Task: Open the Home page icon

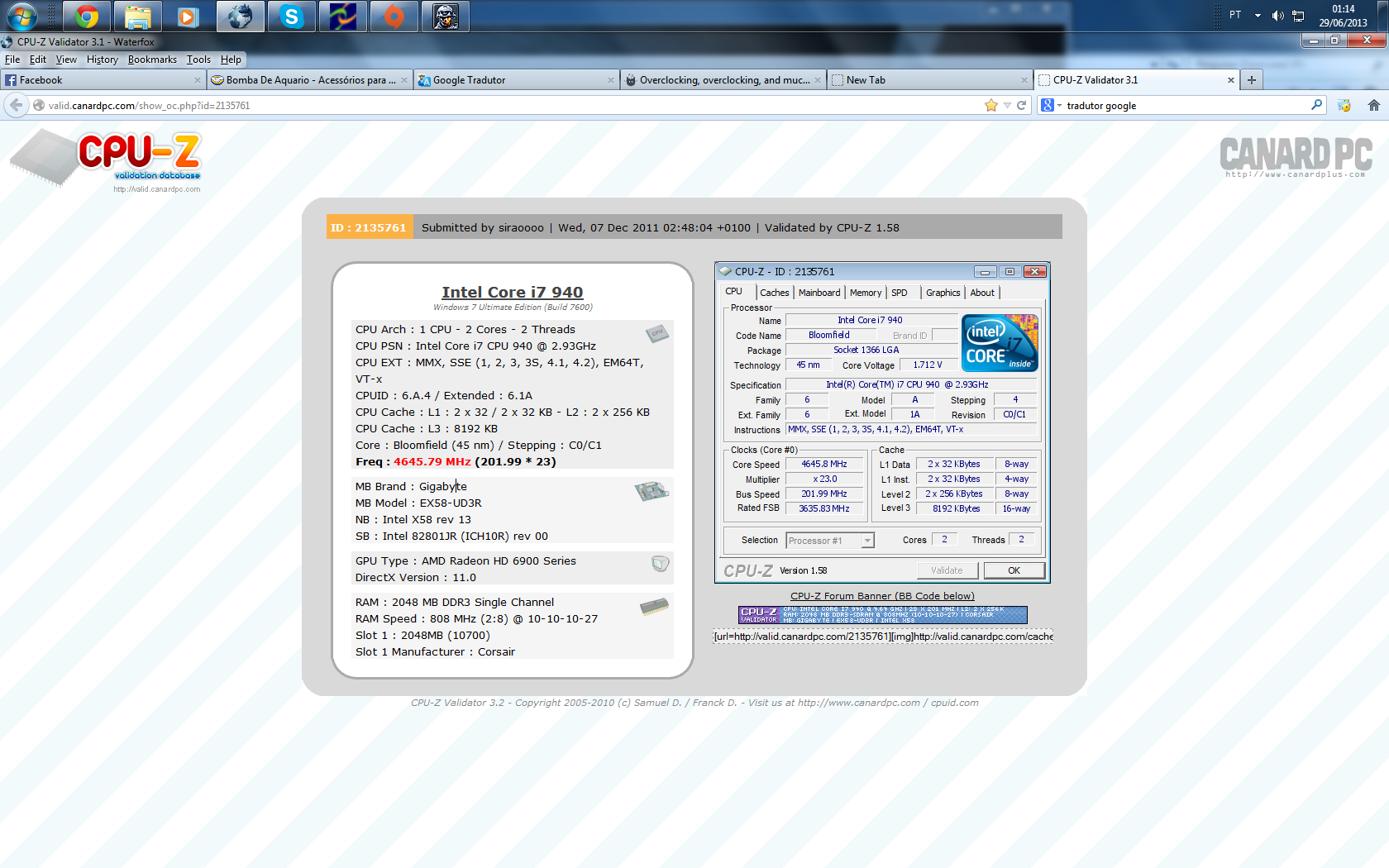Action: click(x=1373, y=105)
